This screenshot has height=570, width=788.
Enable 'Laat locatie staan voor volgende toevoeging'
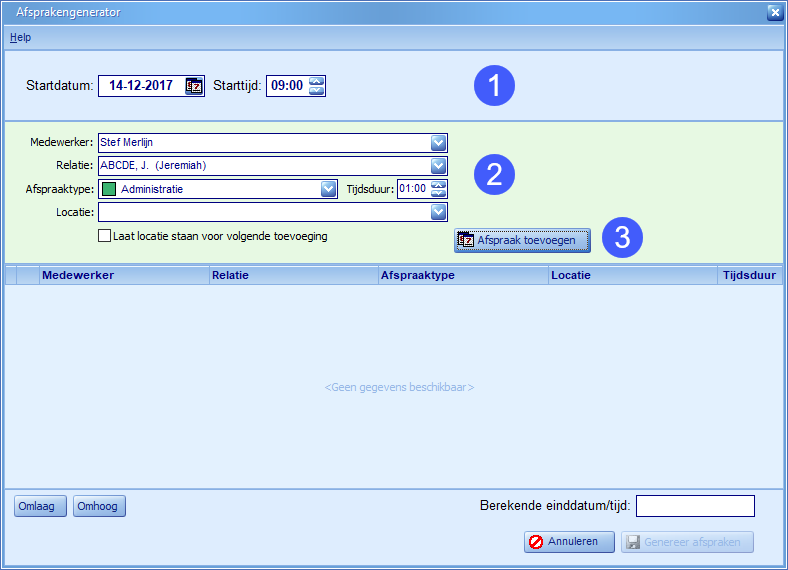click(104, 237)
